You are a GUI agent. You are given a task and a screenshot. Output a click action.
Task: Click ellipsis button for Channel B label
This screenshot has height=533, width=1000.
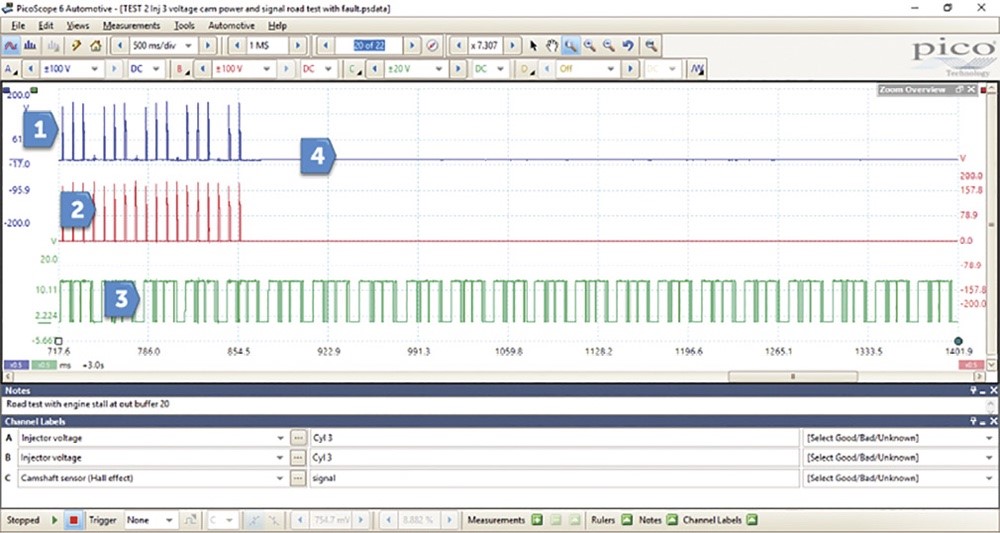(x=298, y=458)
